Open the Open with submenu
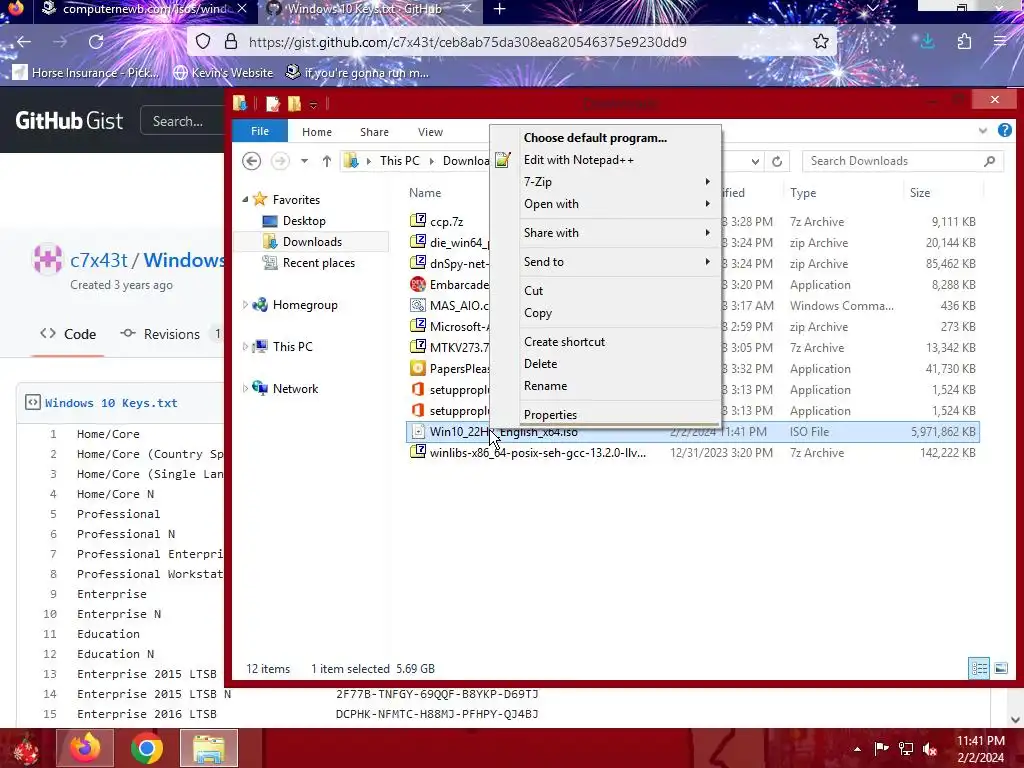The height and width of the screenshot is (768, 1024). (x=605, y=204)
